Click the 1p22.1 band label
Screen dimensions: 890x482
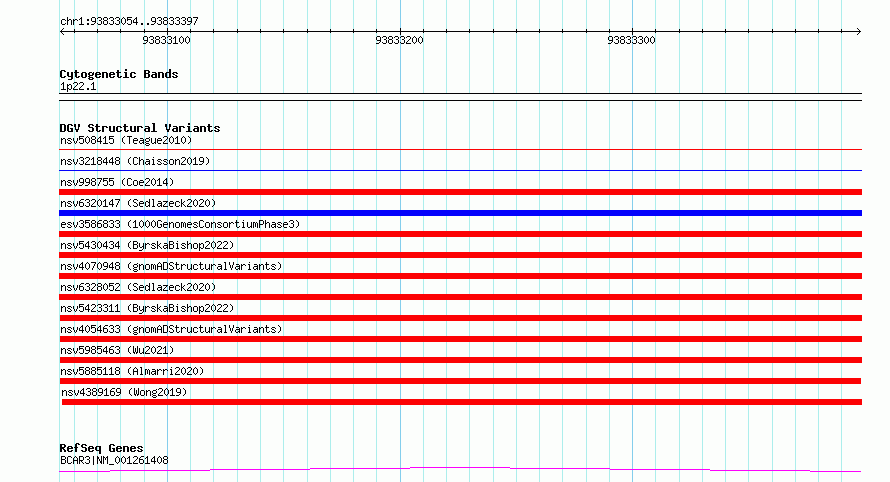coord(78,86)
